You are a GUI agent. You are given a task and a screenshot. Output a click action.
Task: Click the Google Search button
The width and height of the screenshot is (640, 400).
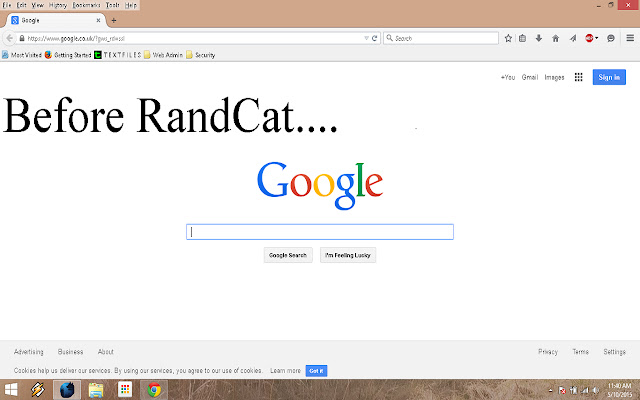point(288,255)
